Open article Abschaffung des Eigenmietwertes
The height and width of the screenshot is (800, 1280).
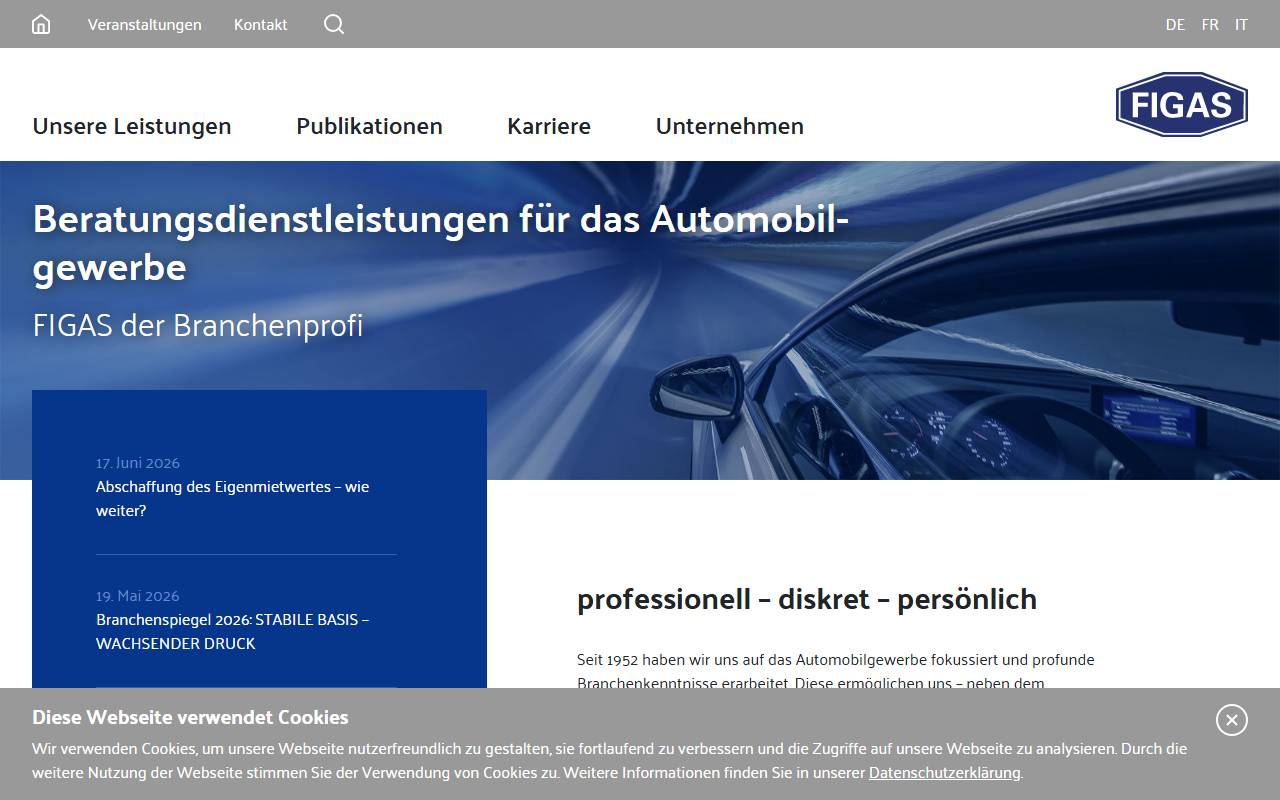(233, 499)
